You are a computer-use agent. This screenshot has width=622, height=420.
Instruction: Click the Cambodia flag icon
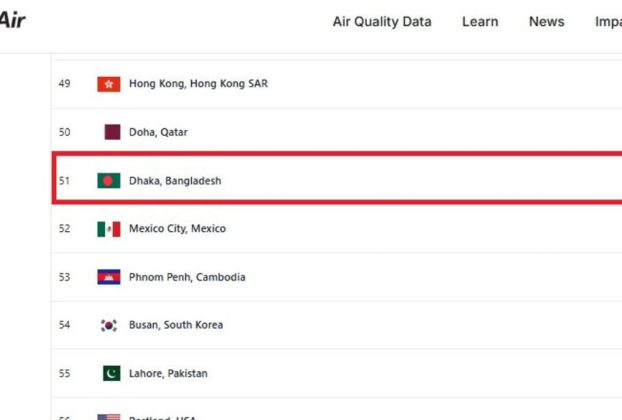[x=109, y=277]
